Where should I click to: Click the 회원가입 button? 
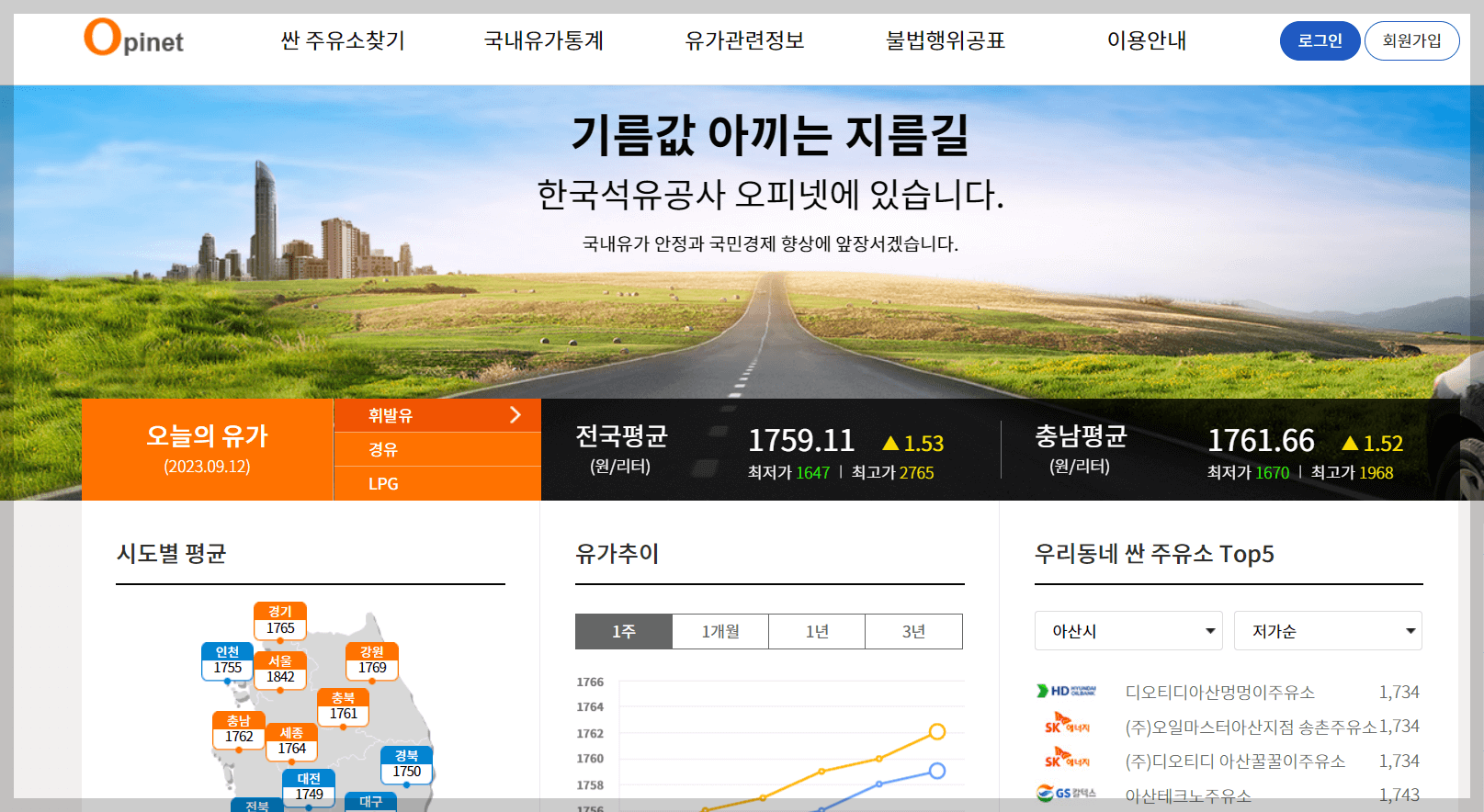[x=1411, y=40]
